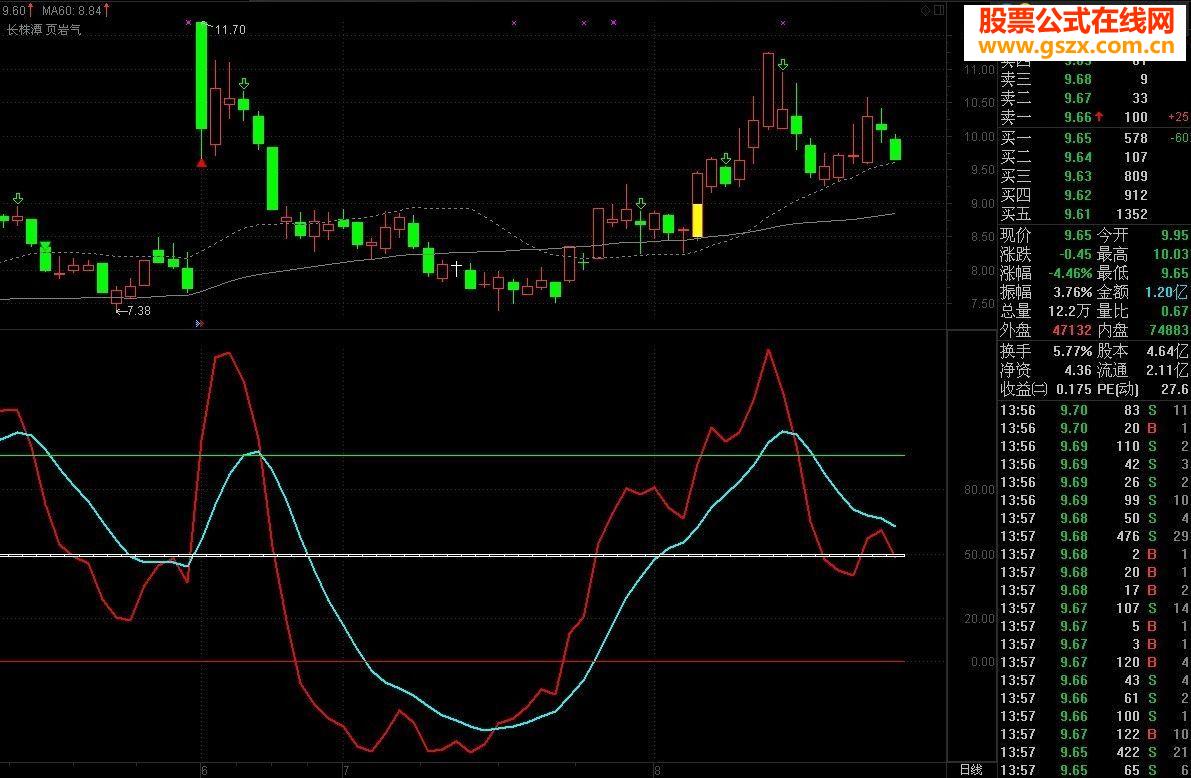
Task: Click the 总量 value 12.2万
Action: [1069, 311]
